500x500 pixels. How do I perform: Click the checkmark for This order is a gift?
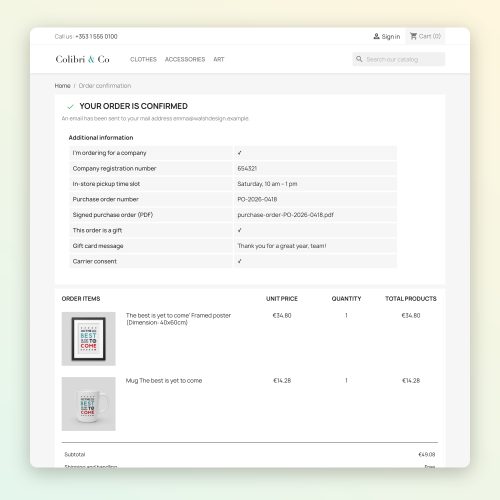(239, 230)
